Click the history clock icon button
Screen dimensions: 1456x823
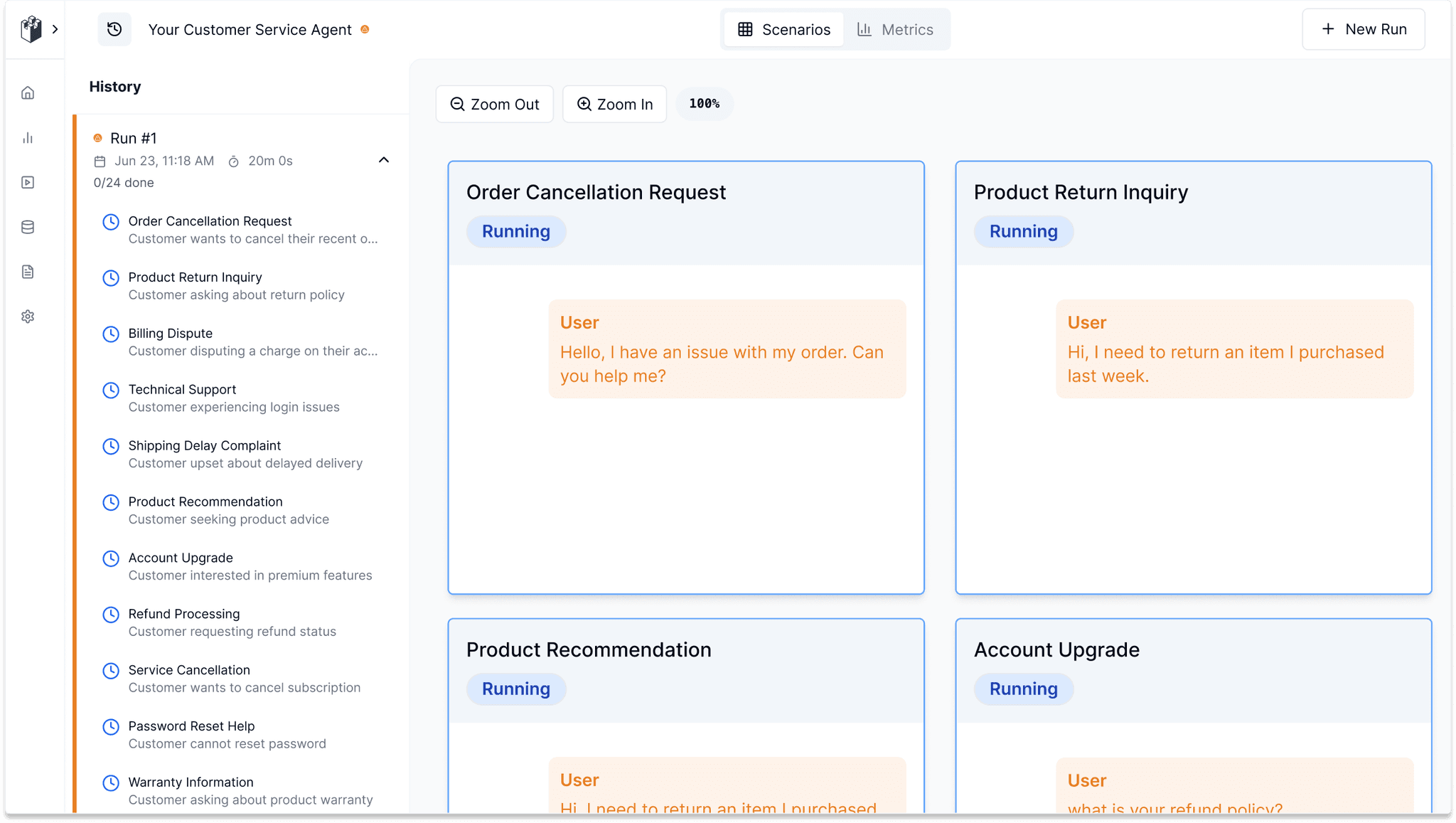pyautogui.click(x=114, y=29)
